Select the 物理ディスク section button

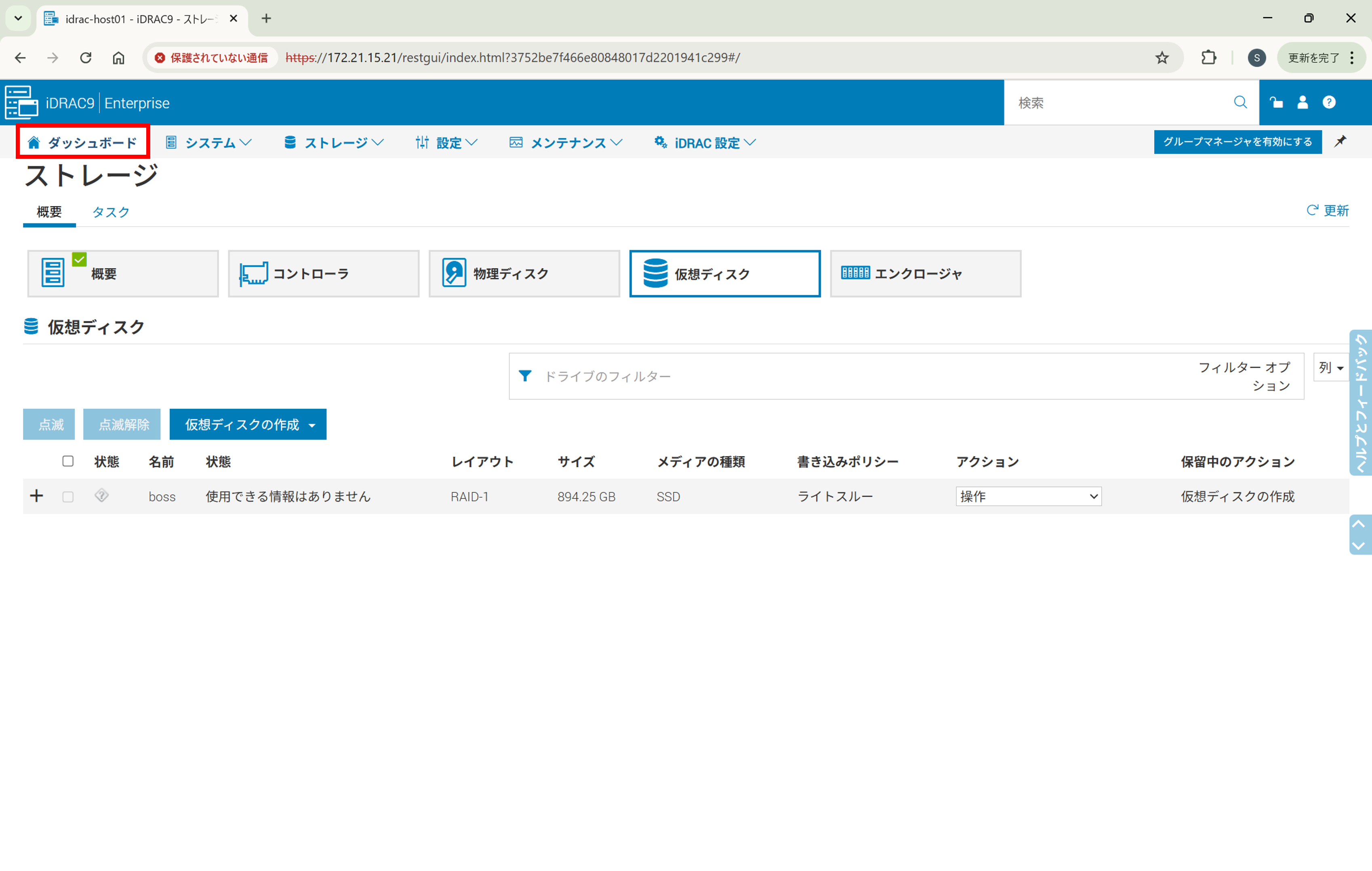(524, 274)
